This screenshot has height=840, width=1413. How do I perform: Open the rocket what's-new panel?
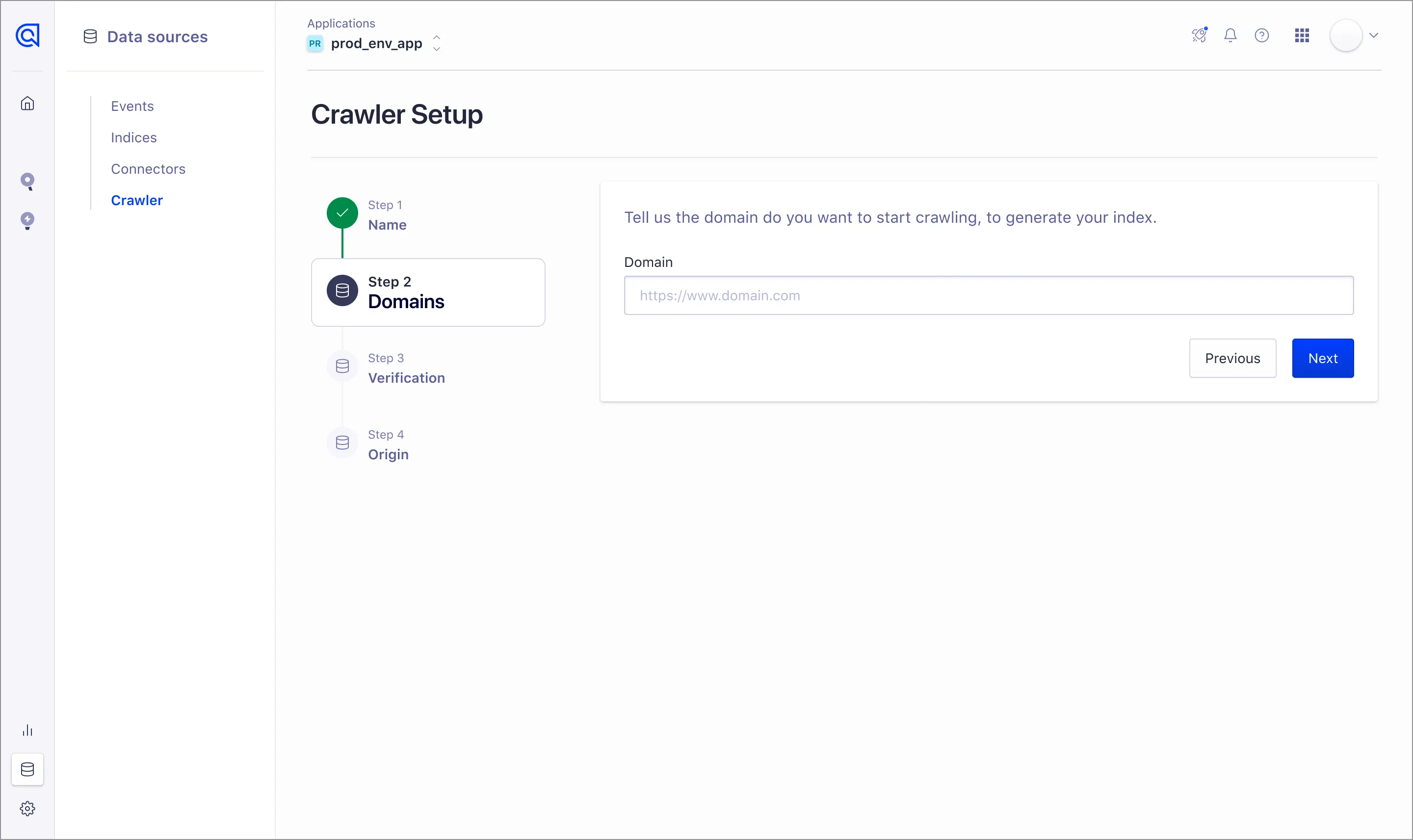tap(1199, 35)
